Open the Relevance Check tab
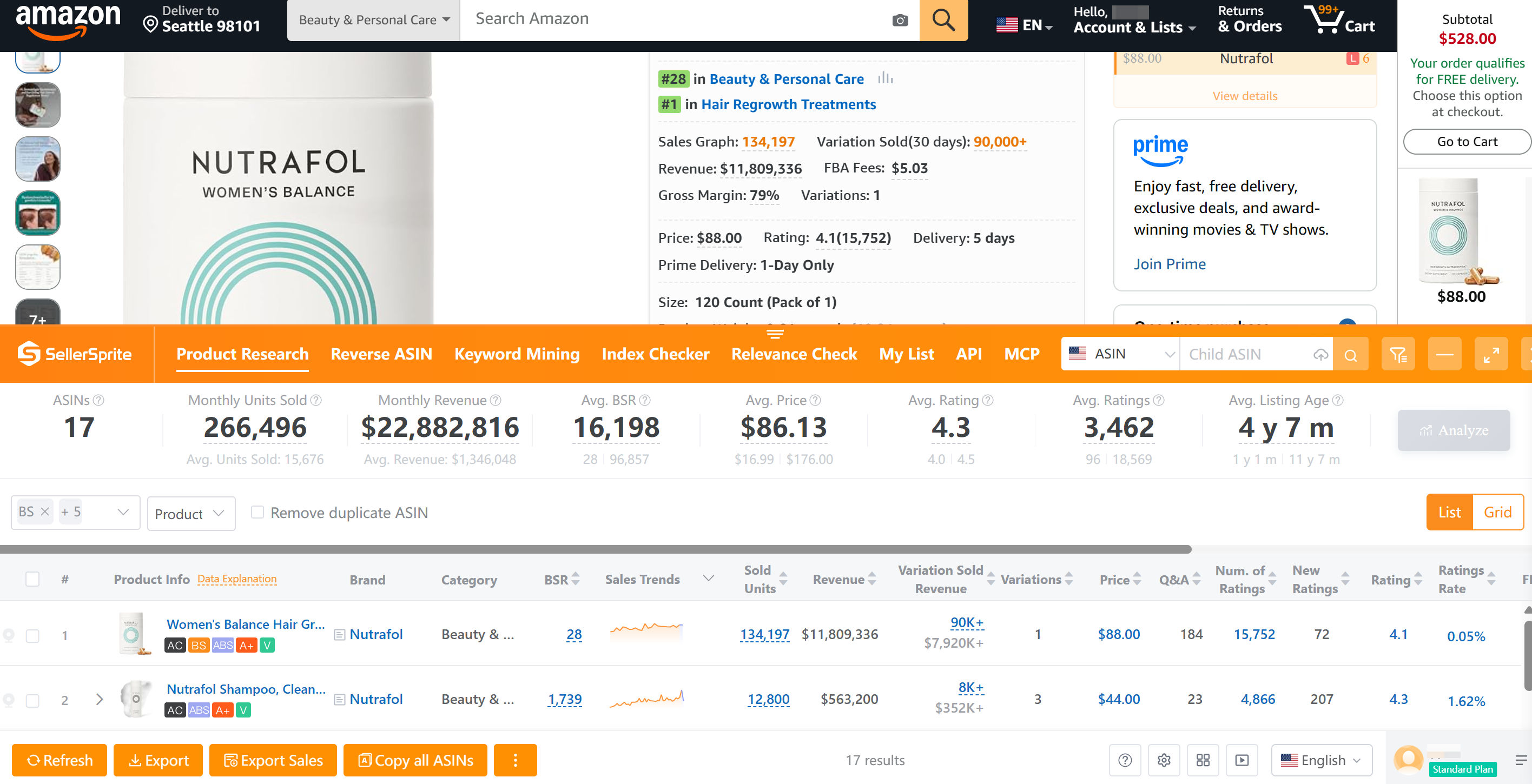Image resolution: width=1532 pixels, height=784 pixels. pos(794,354)
